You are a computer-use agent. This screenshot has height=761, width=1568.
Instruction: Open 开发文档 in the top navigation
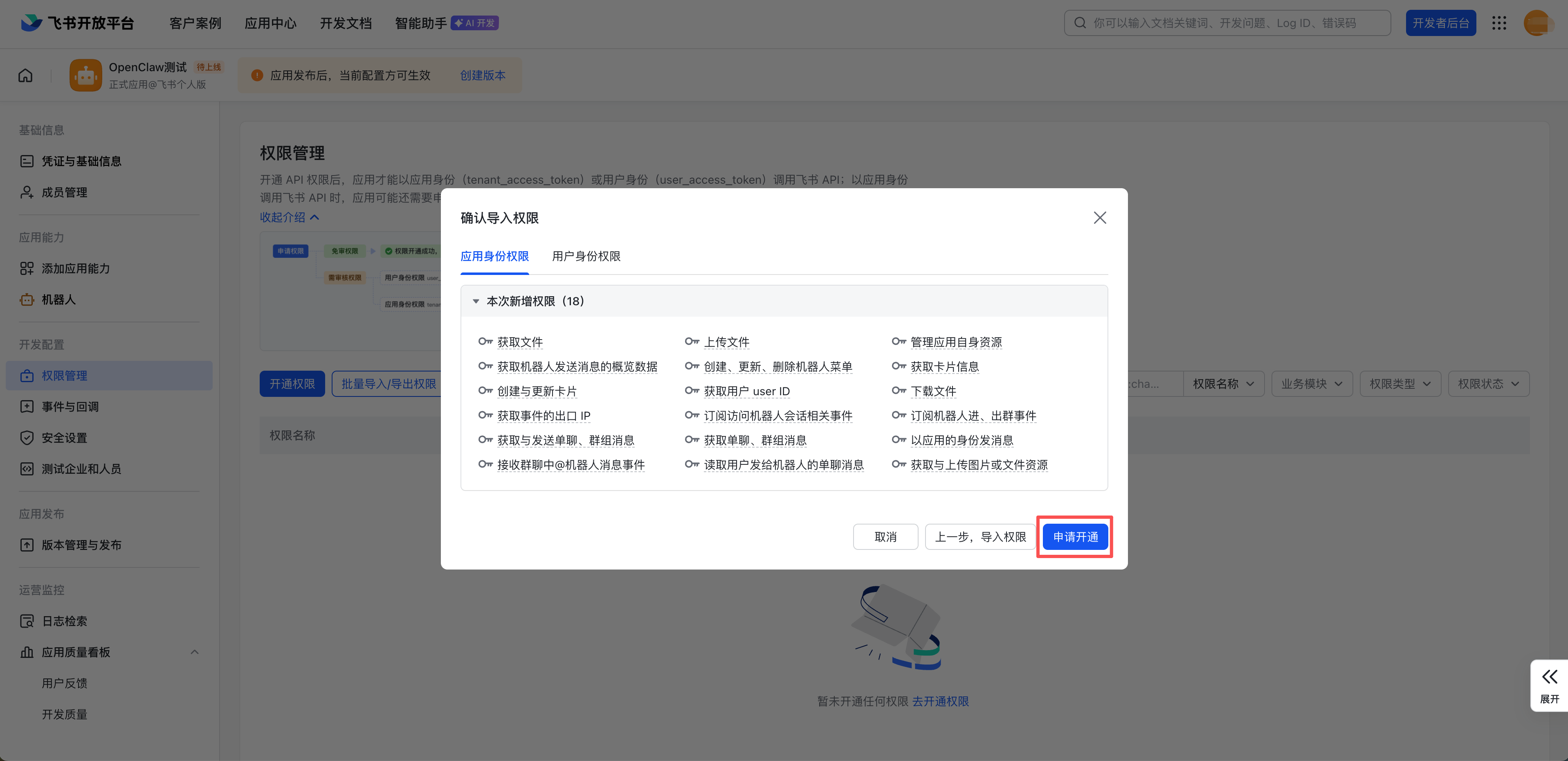coord(346,23)
